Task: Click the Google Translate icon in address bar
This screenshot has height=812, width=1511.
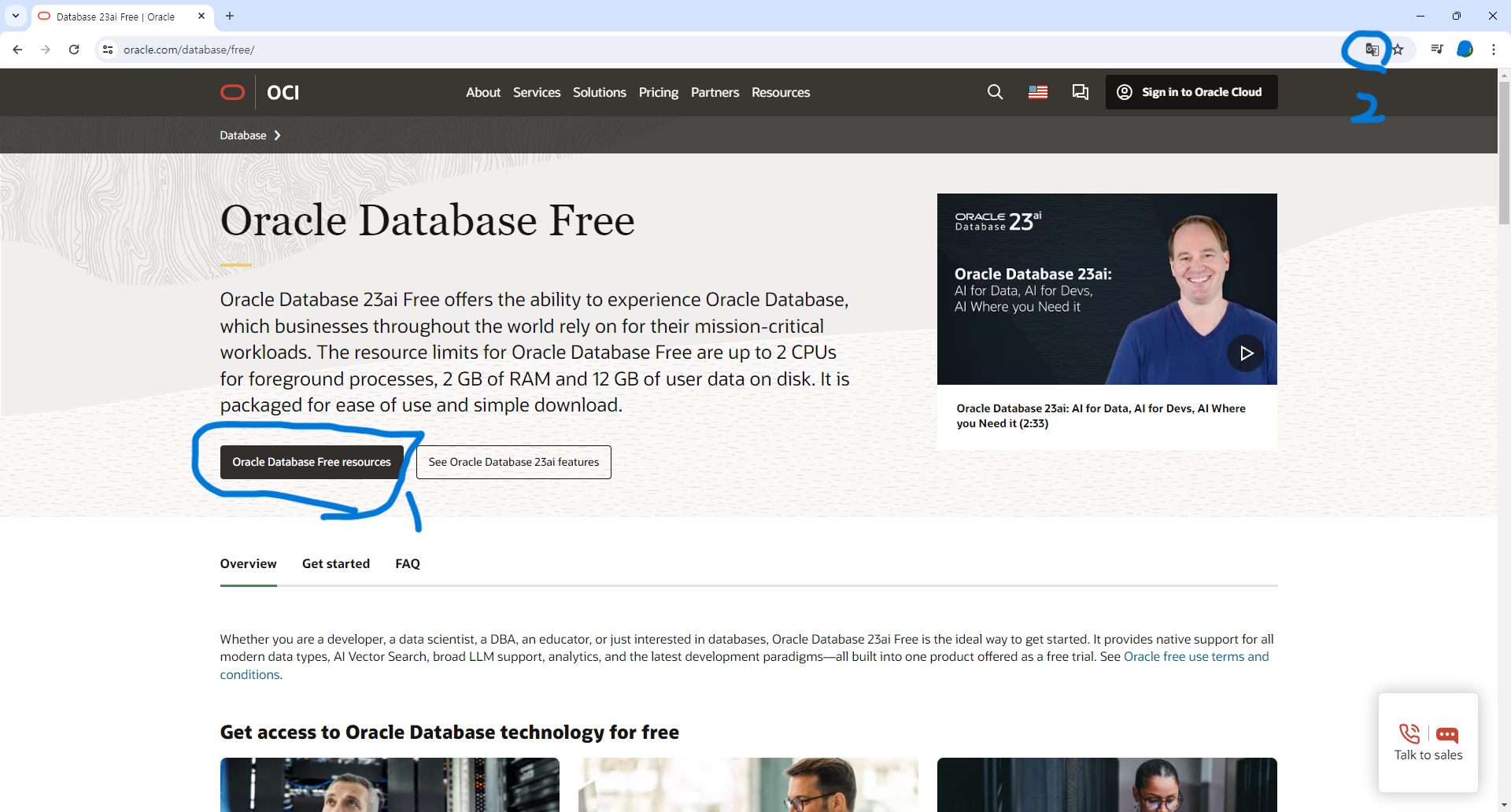Action: point(1372,50)
